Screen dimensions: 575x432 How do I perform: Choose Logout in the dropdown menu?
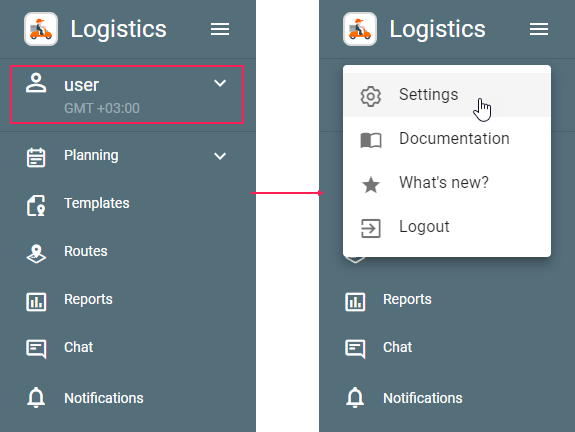[447, 227]
